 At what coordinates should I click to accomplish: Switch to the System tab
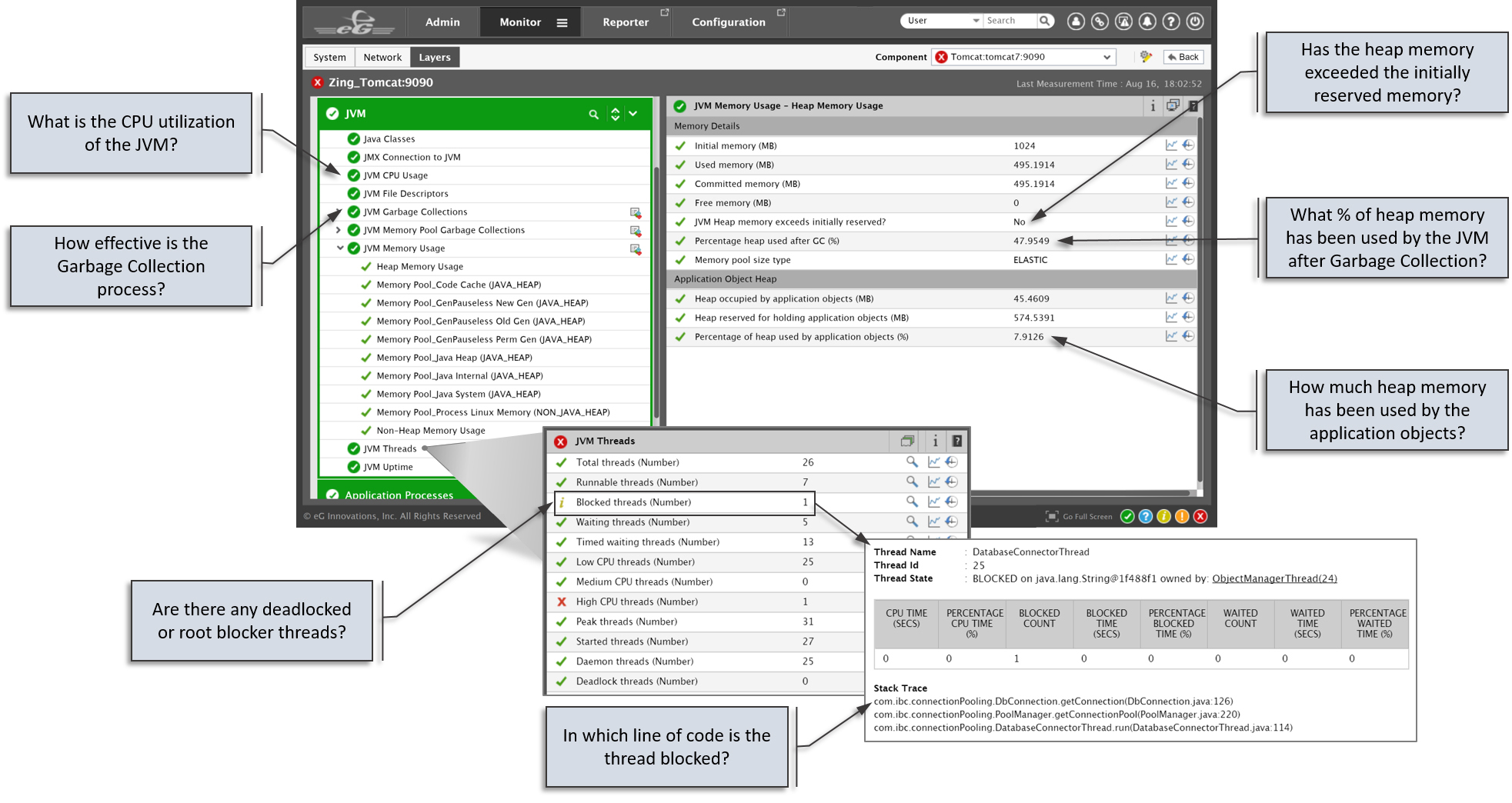click(329, 57)
